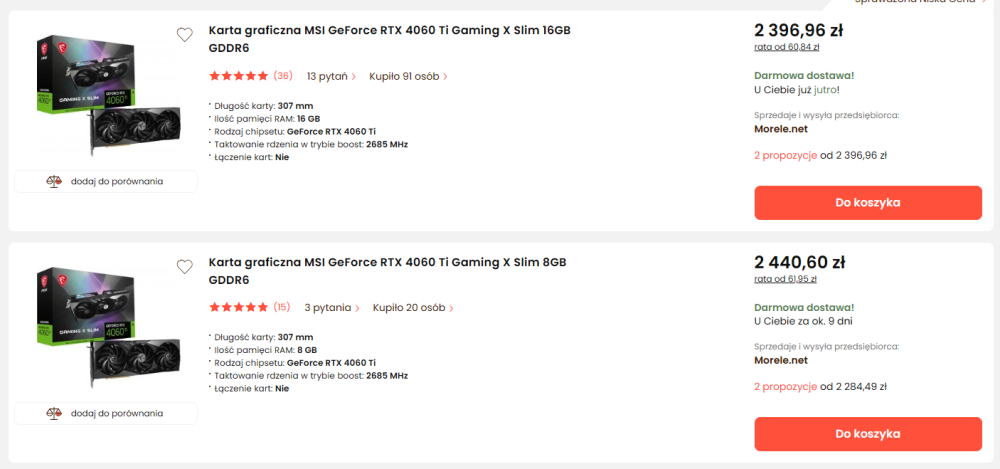The height and width of the screenshot is (469, 1000).
Task: Add the 8GB card to cart
Action: tap(867, 434)
